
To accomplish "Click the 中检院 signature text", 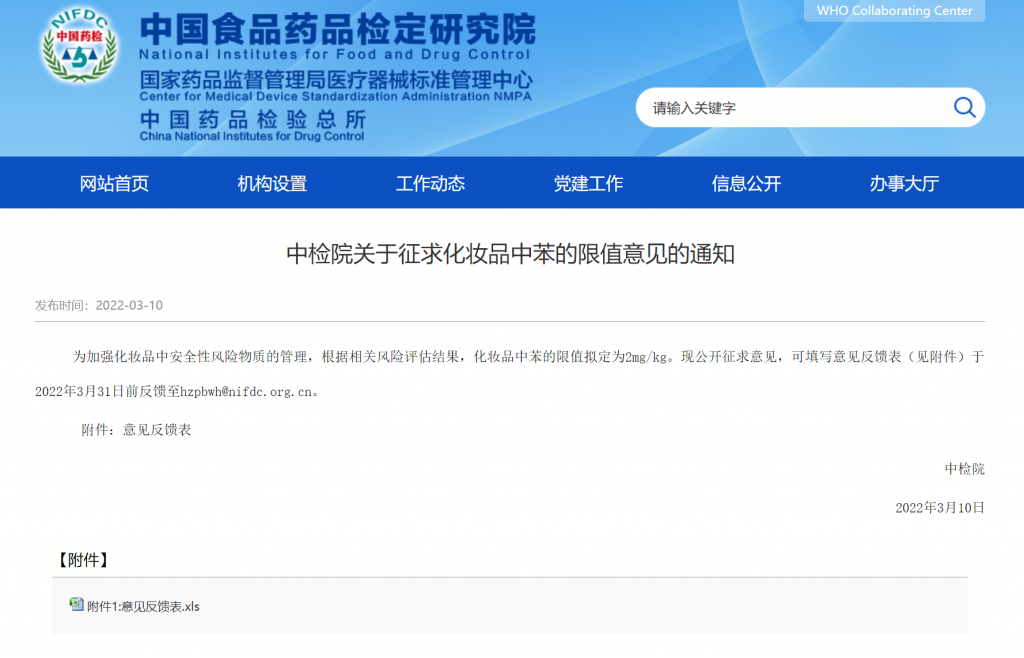I will [965, 469].
